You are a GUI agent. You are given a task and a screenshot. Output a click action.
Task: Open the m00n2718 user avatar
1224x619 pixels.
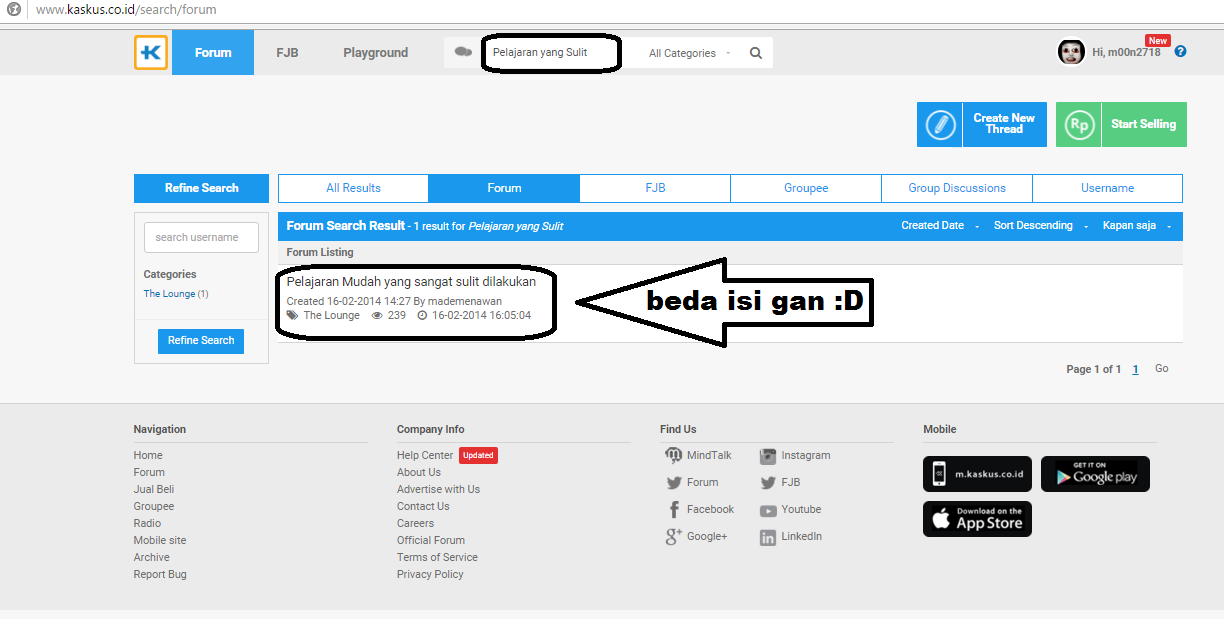(1071, 52)
